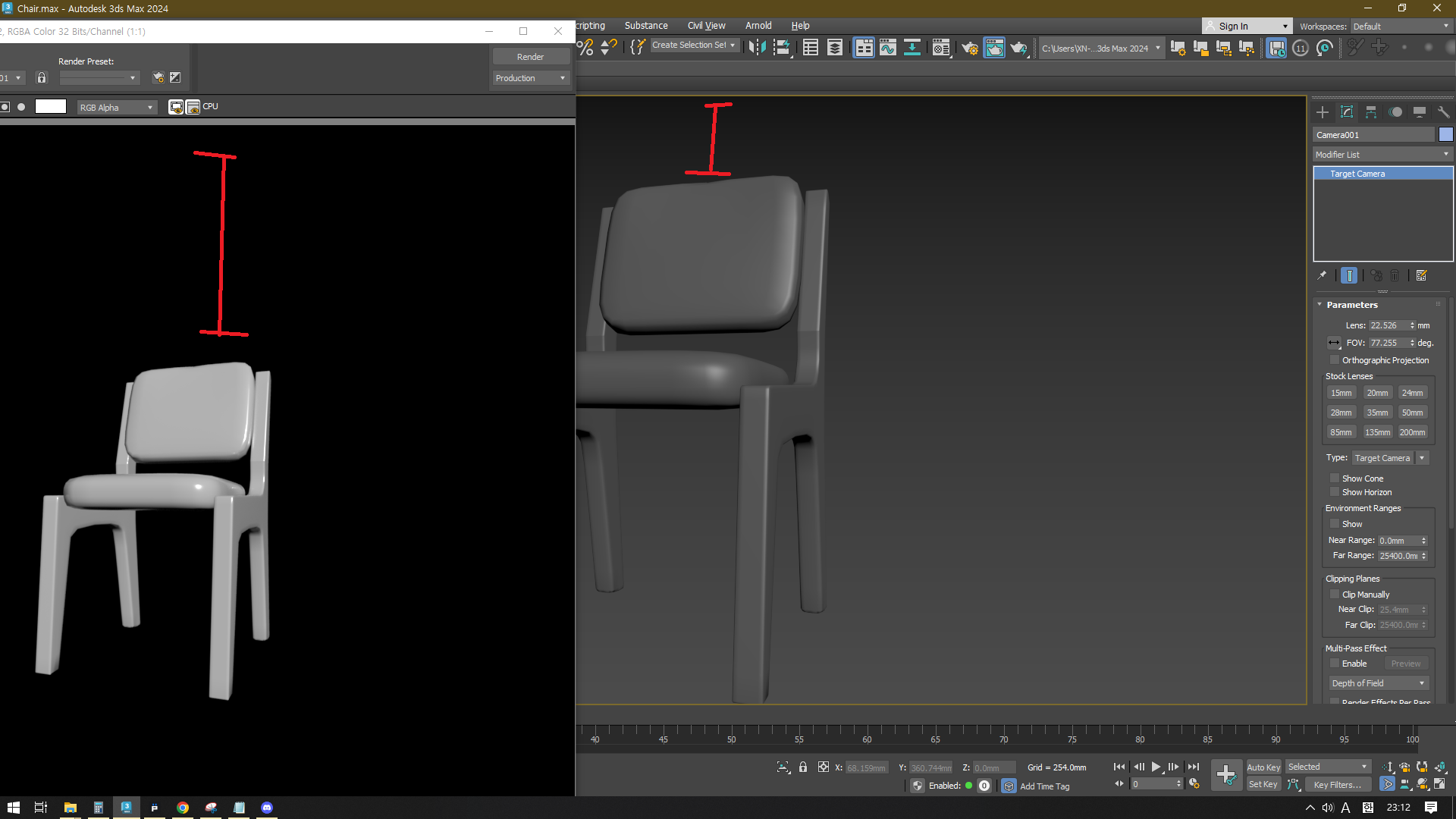Toggle Show End Result icon
The height and width of the screenshot is (819, 1456).
[1350, 275]
